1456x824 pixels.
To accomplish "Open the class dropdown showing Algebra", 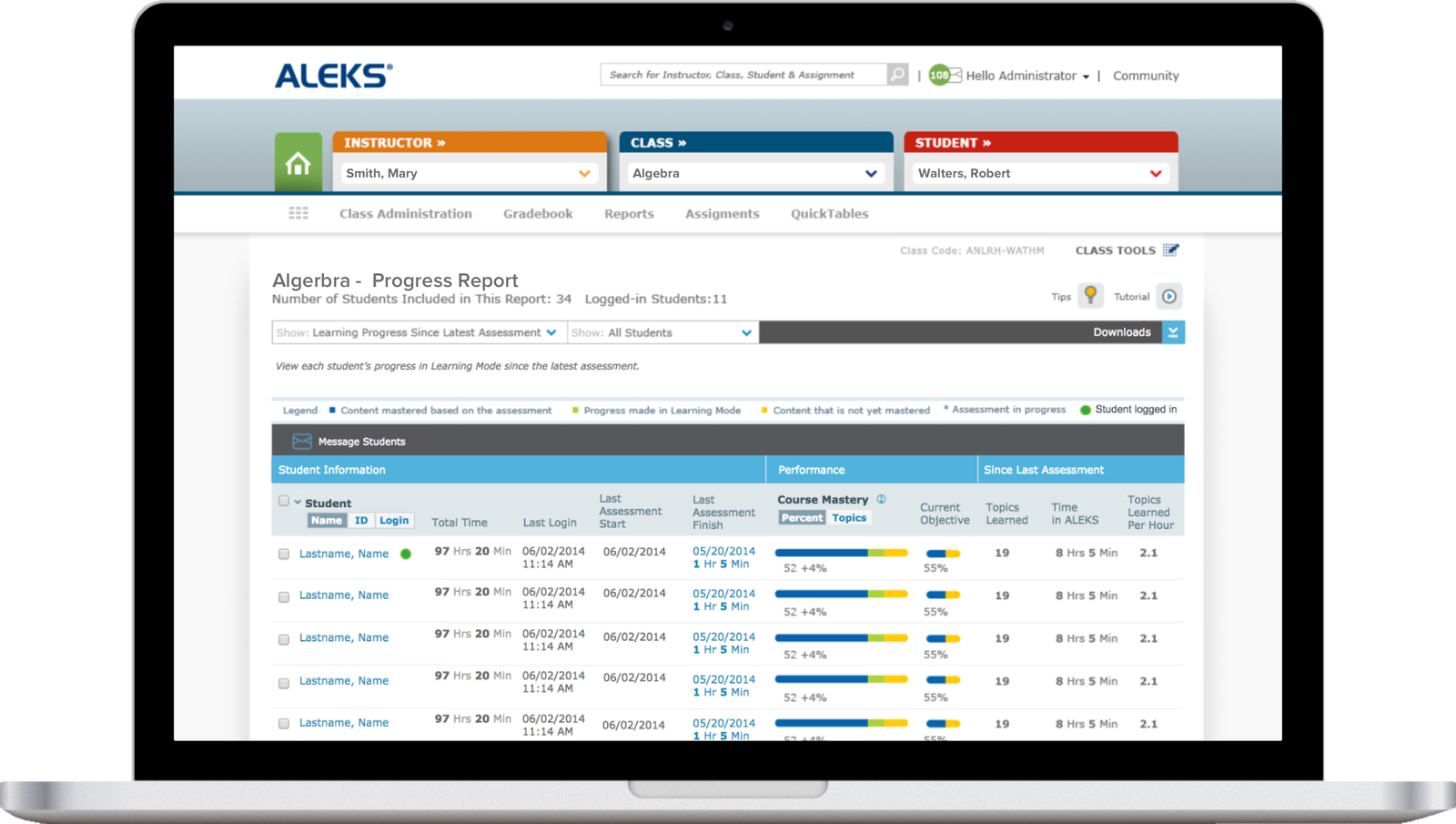I will 755,173.
